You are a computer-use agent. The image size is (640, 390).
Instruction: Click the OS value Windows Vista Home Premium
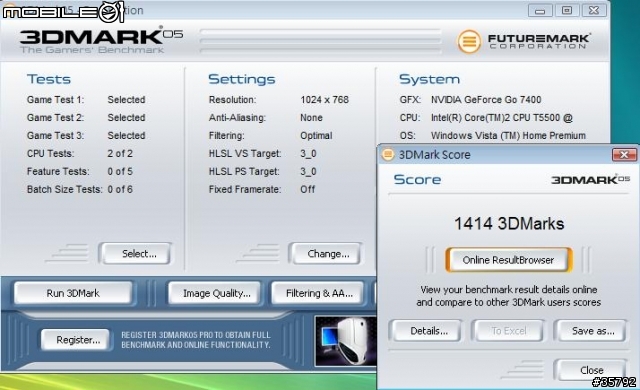[x=508, y=135]
